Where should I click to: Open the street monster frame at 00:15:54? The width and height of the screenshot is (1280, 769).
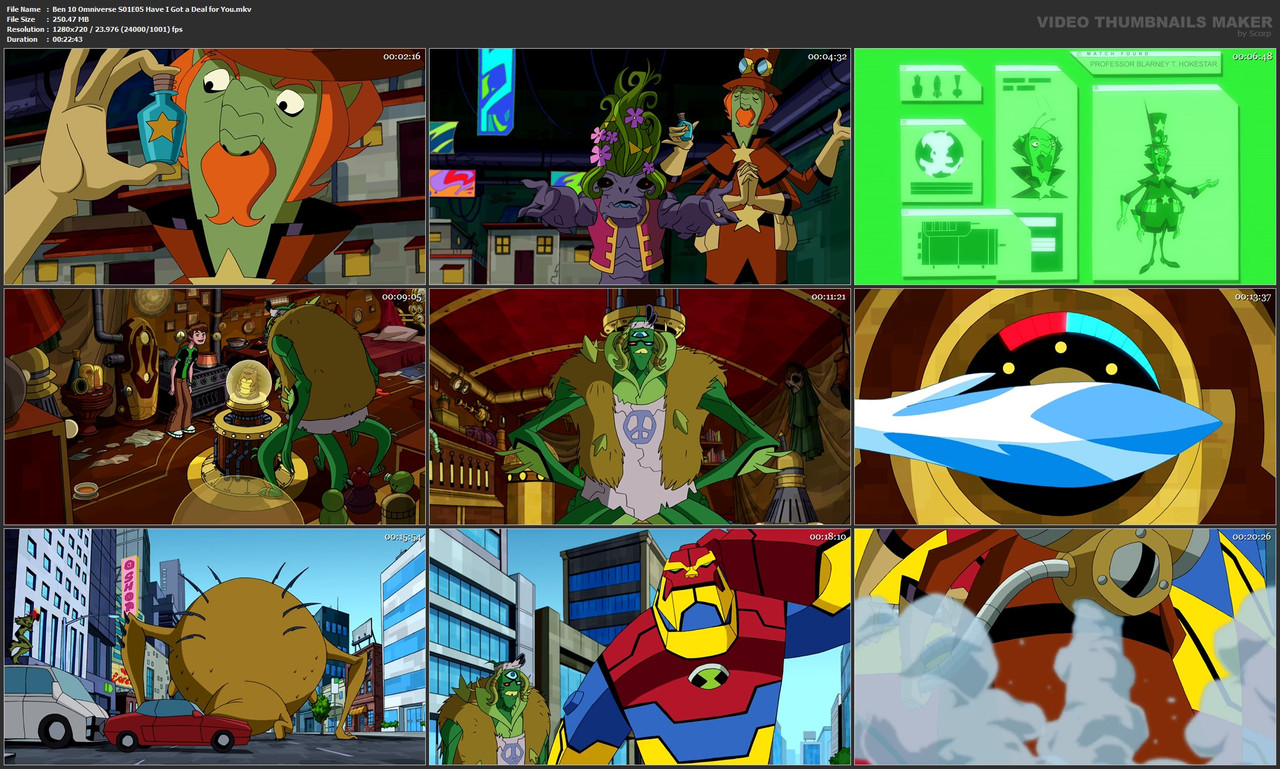213,645
